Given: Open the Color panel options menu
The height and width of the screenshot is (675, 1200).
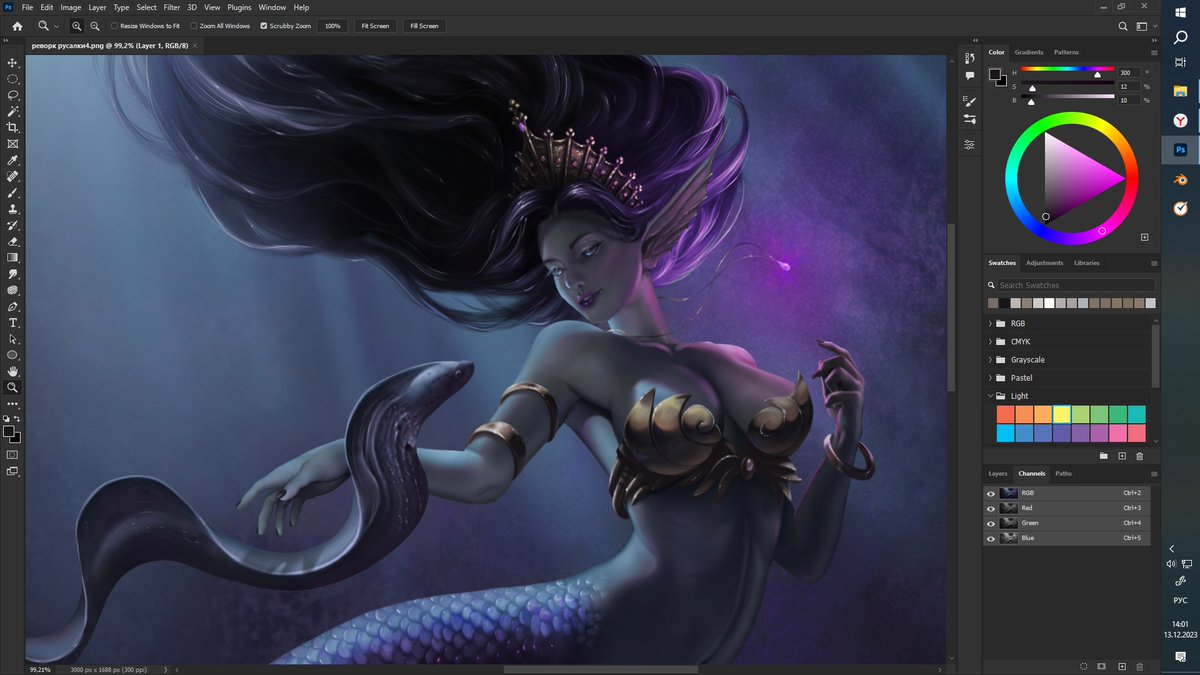Looking at the screenshot, I should pyautogui.click(x=1154, y=52).
